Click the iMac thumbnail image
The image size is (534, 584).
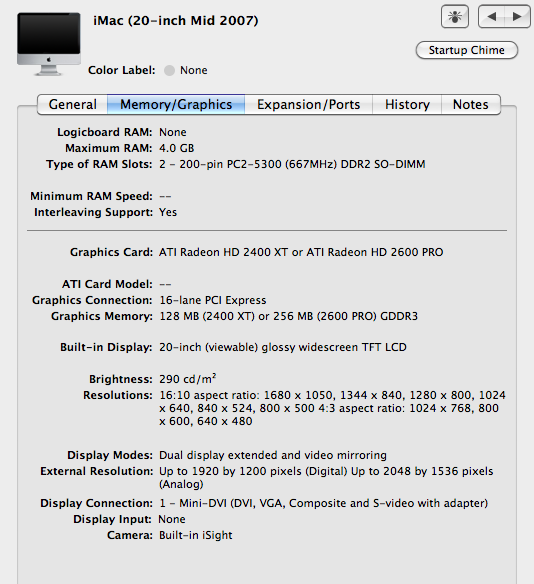click(x=49, y=44)
